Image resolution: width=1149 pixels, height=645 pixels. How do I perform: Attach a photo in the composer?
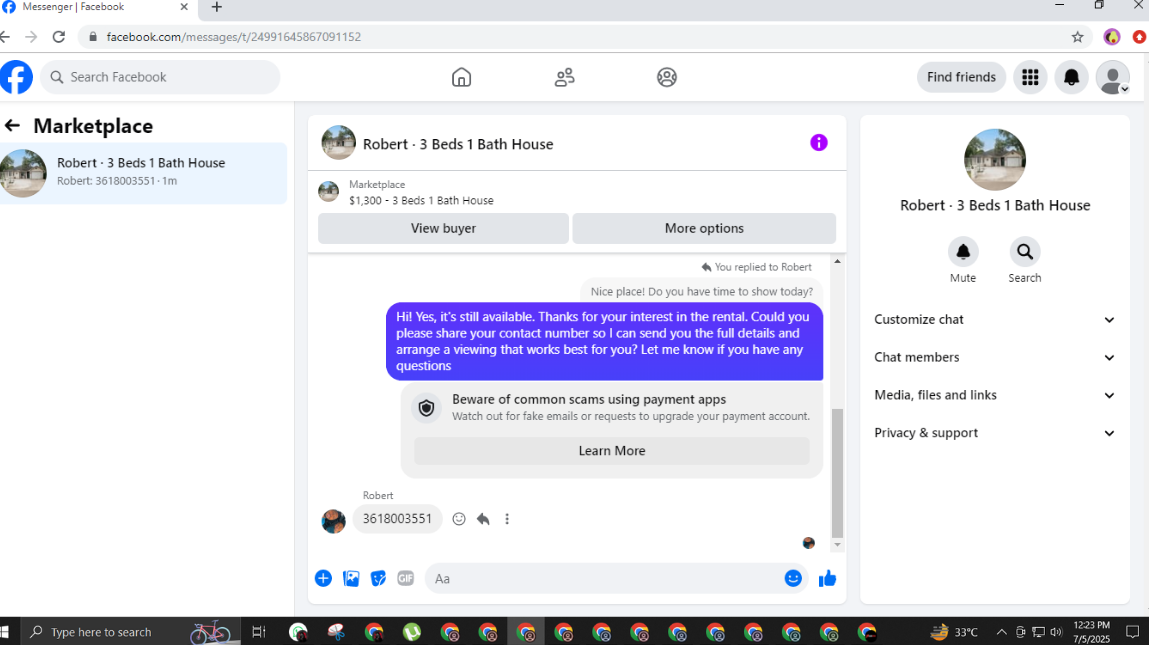pyautogui.click(x=351, y=578)
